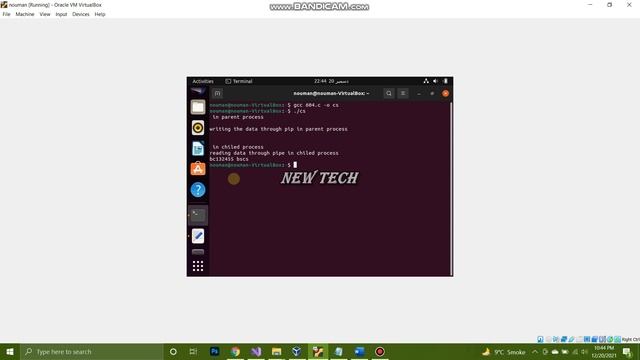Open the VirtualBox Machine menu
Screen dimensions: 640x360
point(25,14)
